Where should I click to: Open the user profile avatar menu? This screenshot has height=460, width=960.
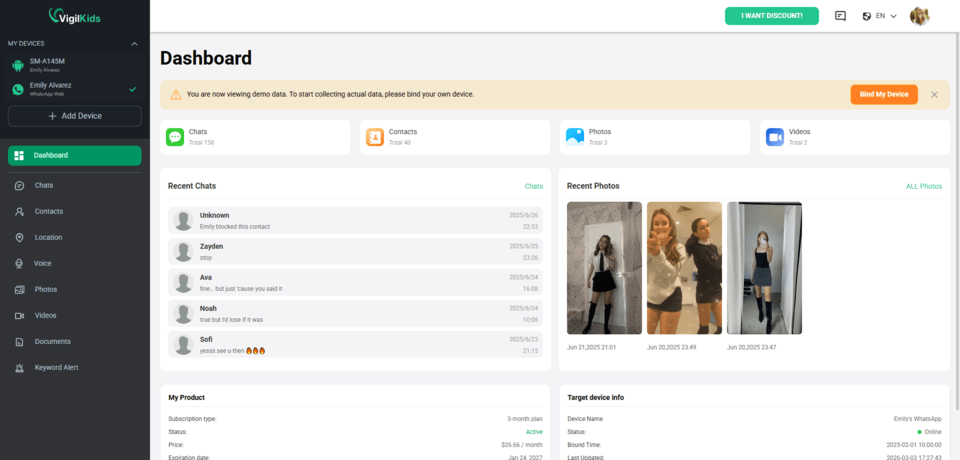click(920, 16)
